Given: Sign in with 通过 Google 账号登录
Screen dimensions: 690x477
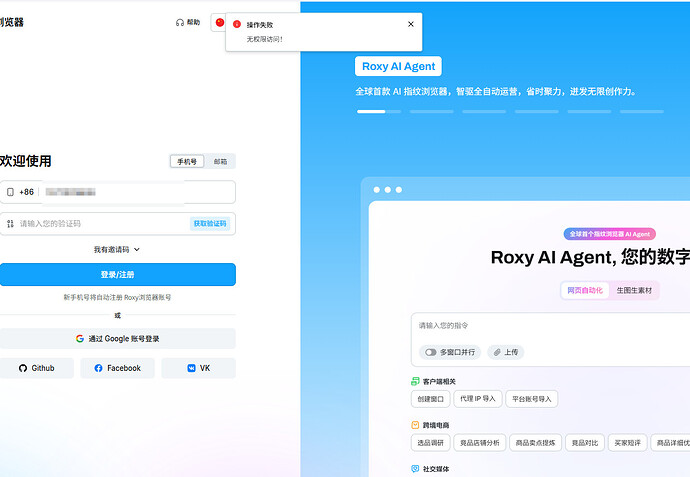Looking at the screenshot, I should (x=117, y=338).
